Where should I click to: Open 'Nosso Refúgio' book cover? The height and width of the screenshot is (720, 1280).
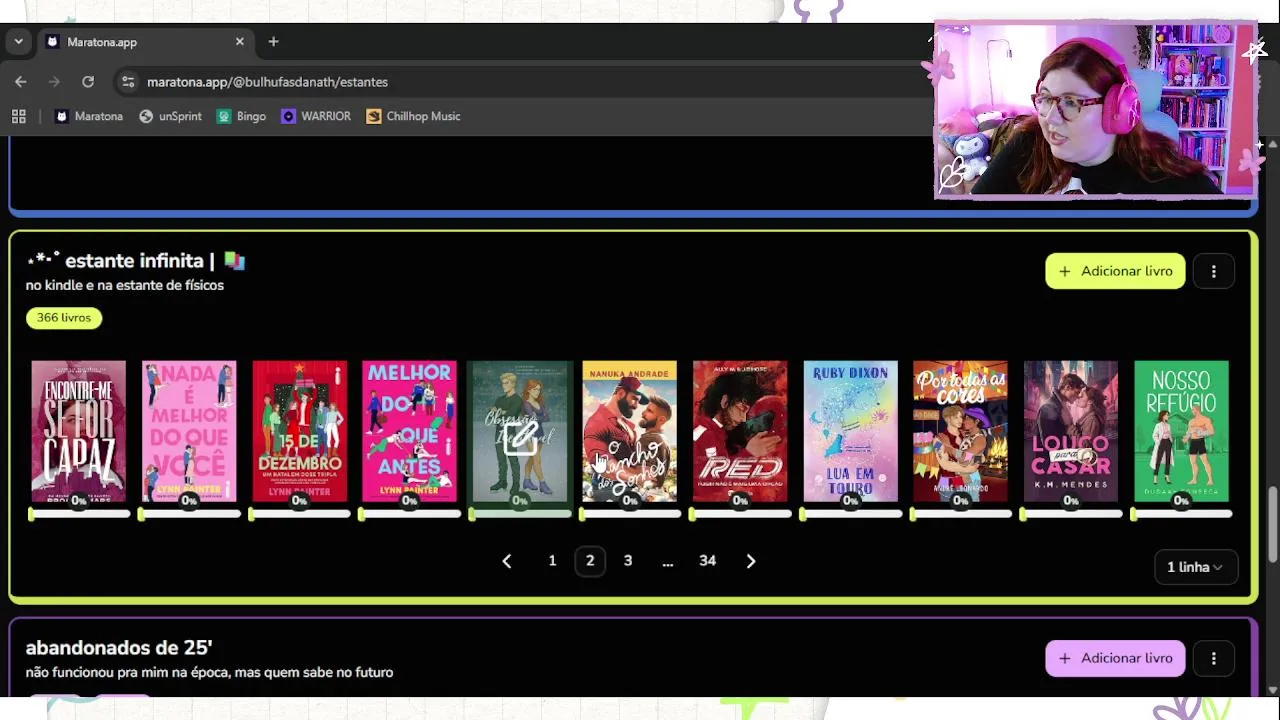(x=1181, y=431)
